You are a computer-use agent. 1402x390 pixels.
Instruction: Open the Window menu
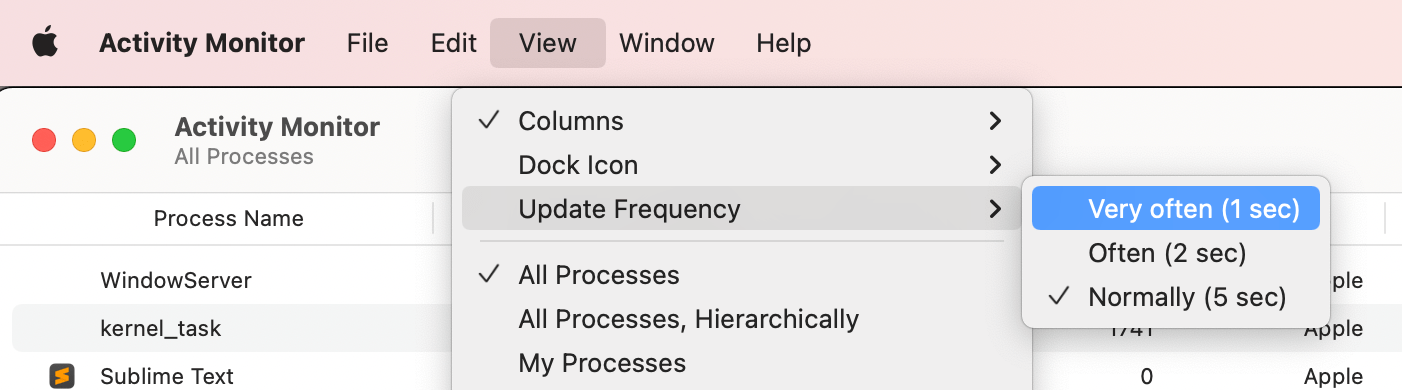click(x=666, y=43)
